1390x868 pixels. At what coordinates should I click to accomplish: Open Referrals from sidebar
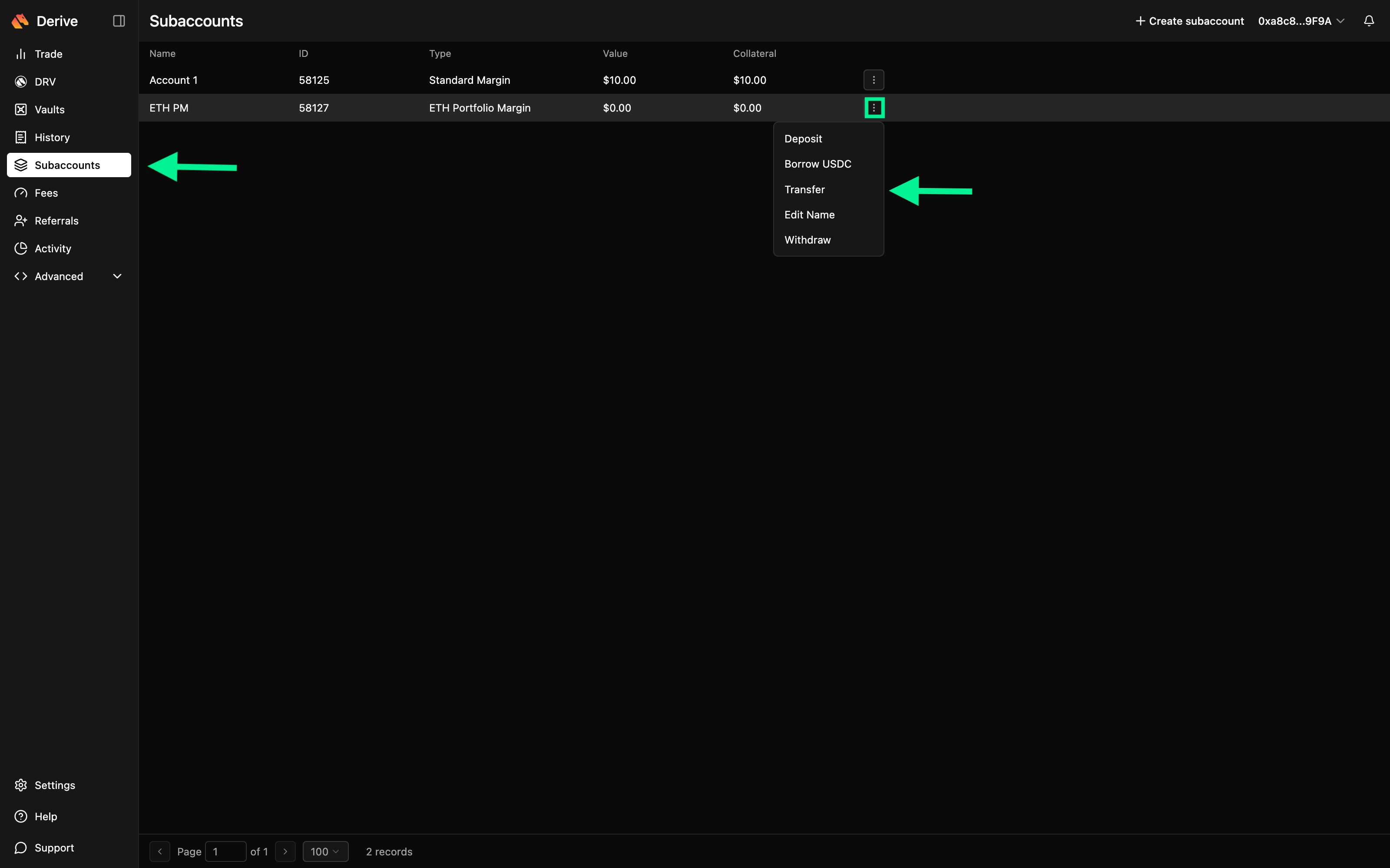[x=56, y=221]
